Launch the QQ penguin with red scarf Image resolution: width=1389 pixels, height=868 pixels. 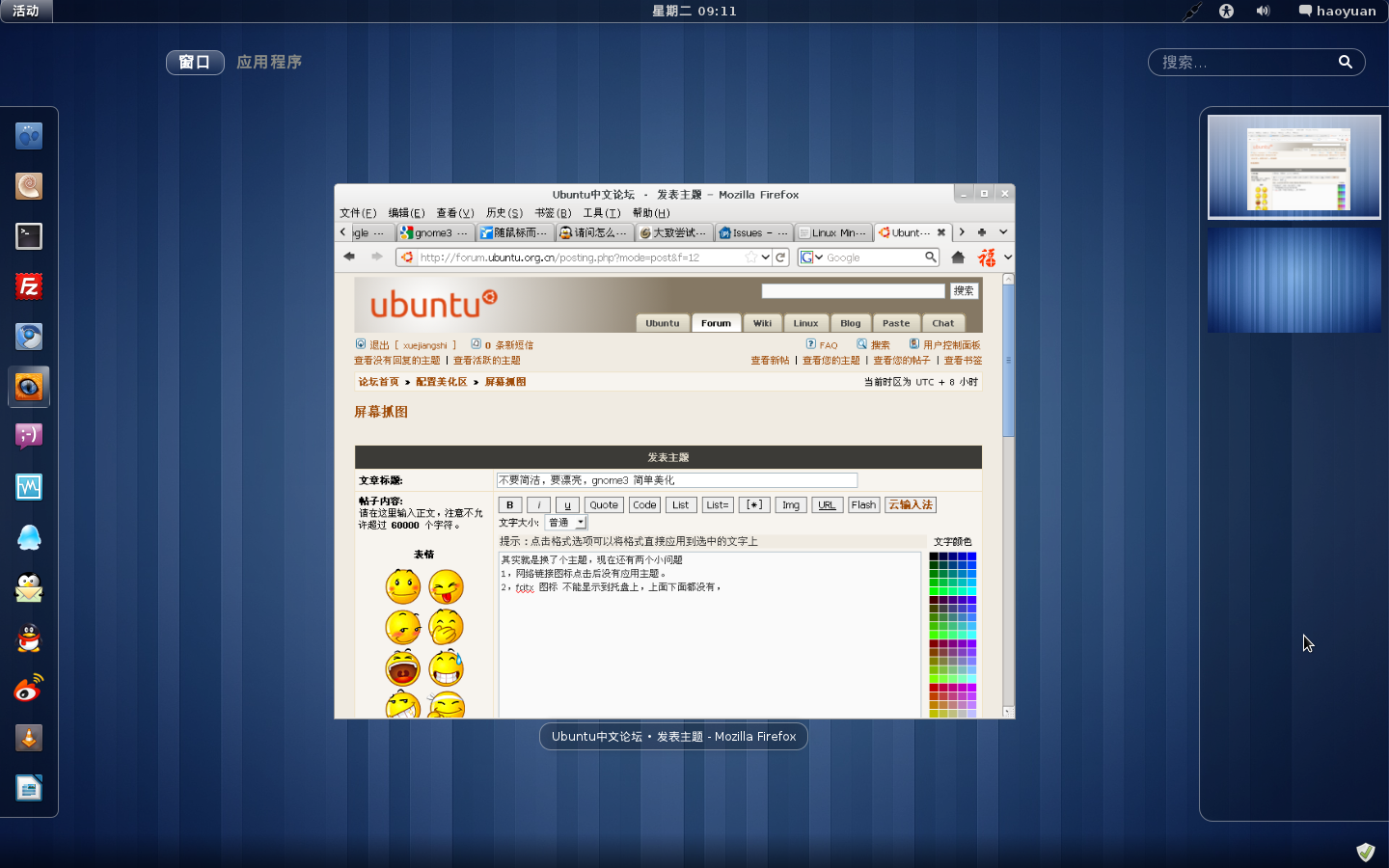(29, 637)
